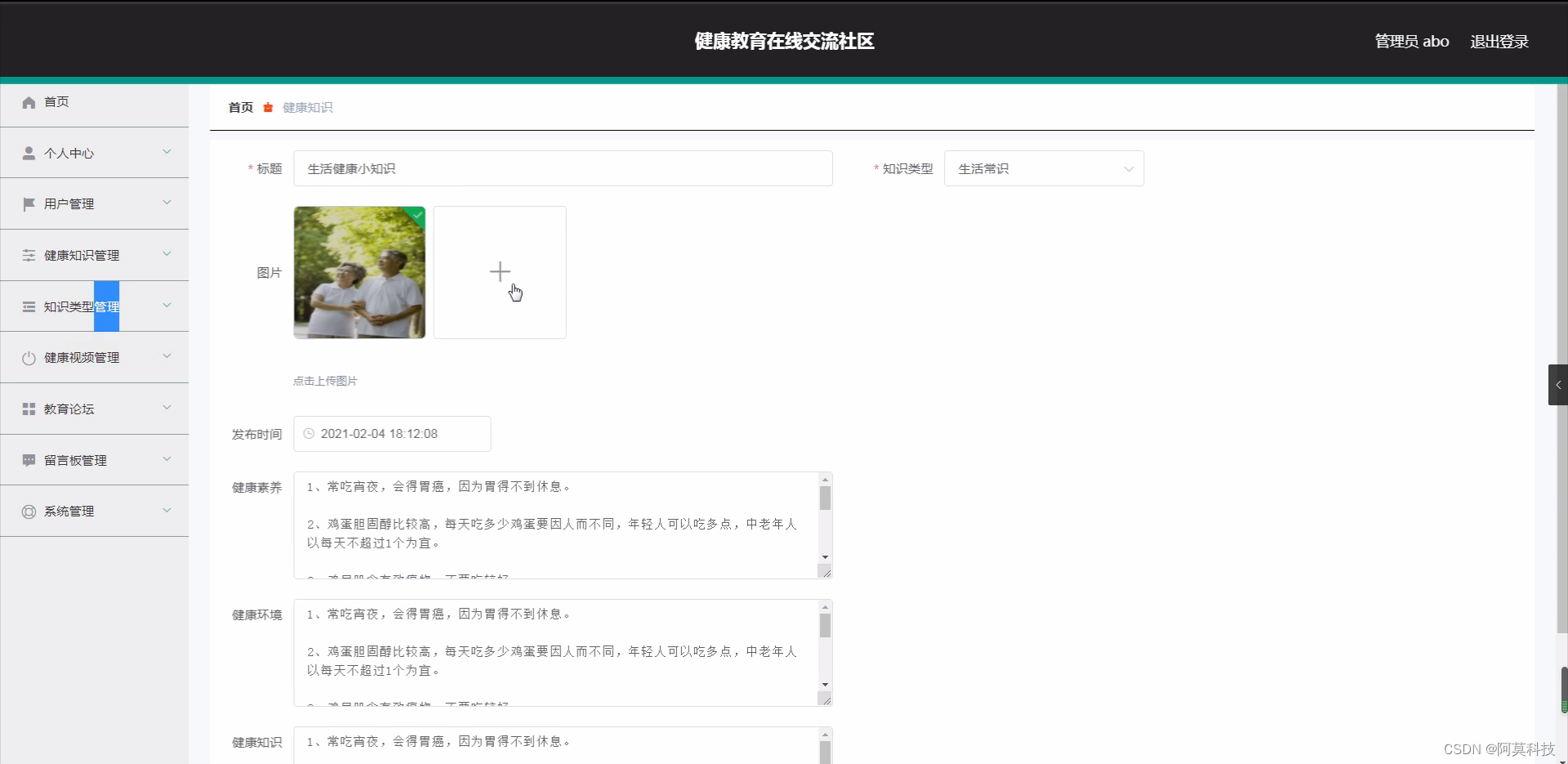Click the person icon next to 个人中心
Screen dimensions: 1568x764
29,153
